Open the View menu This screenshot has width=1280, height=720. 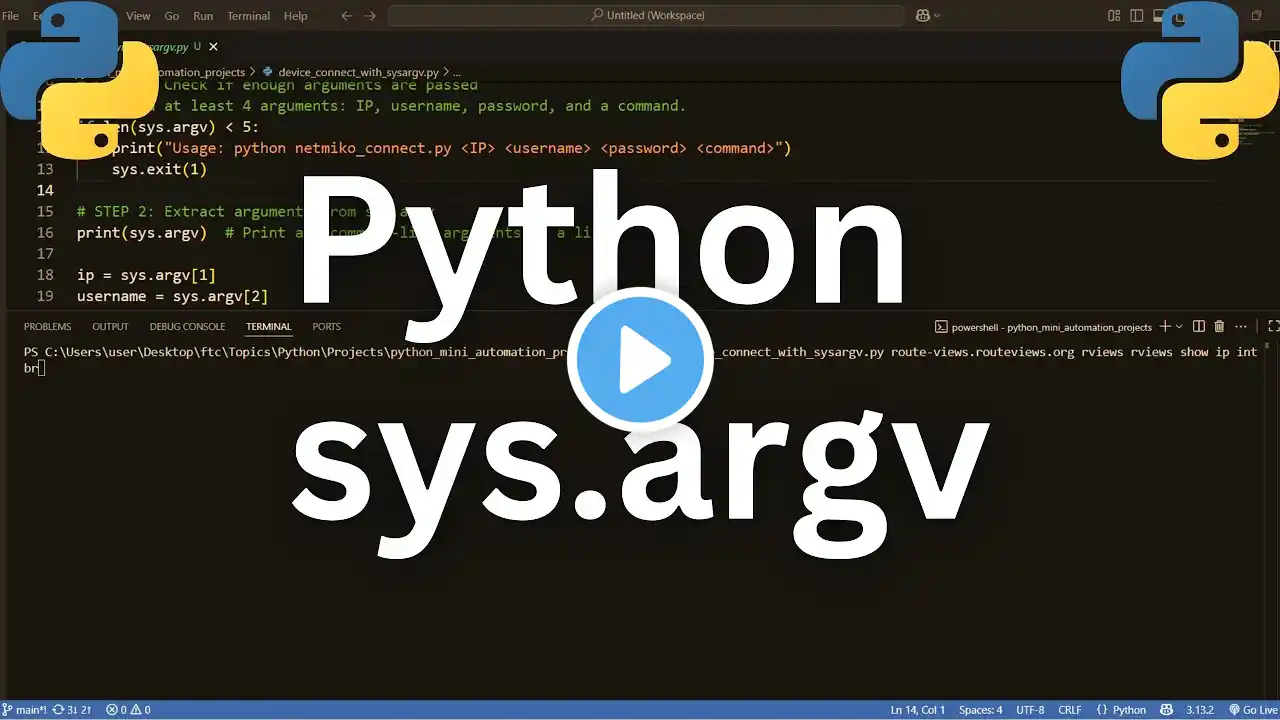pos(138,16)
